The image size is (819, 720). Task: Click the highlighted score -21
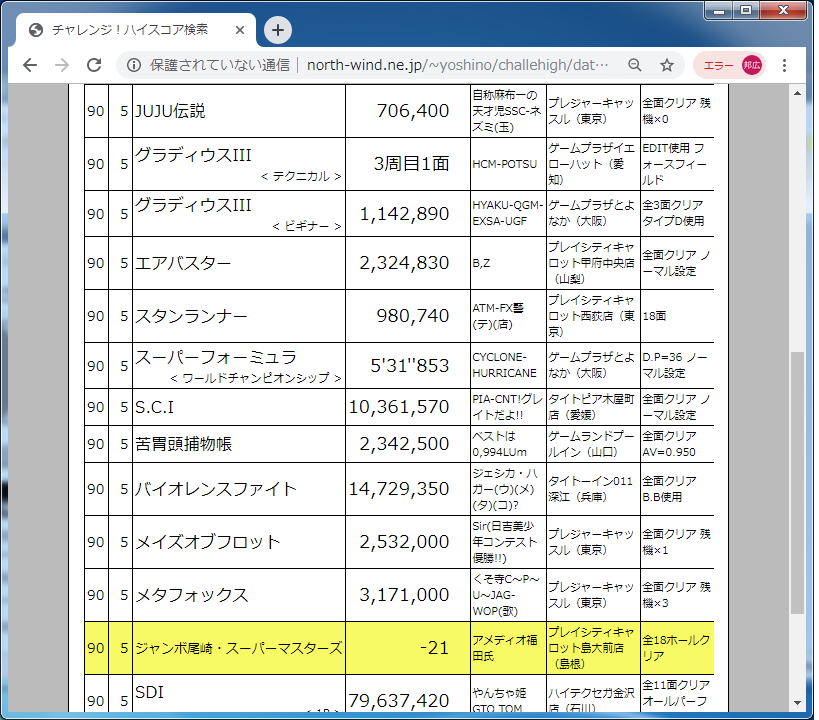click(x=435, y=648)
